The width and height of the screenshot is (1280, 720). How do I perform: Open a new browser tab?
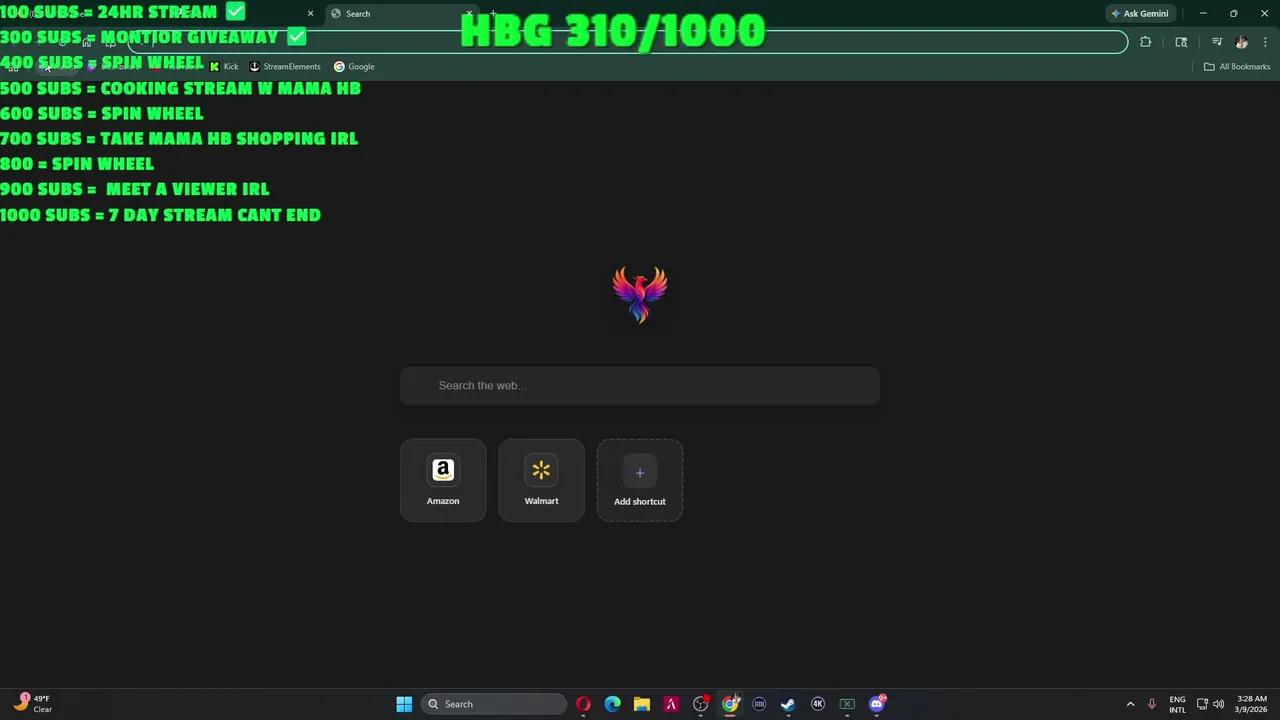pos(493,14)
